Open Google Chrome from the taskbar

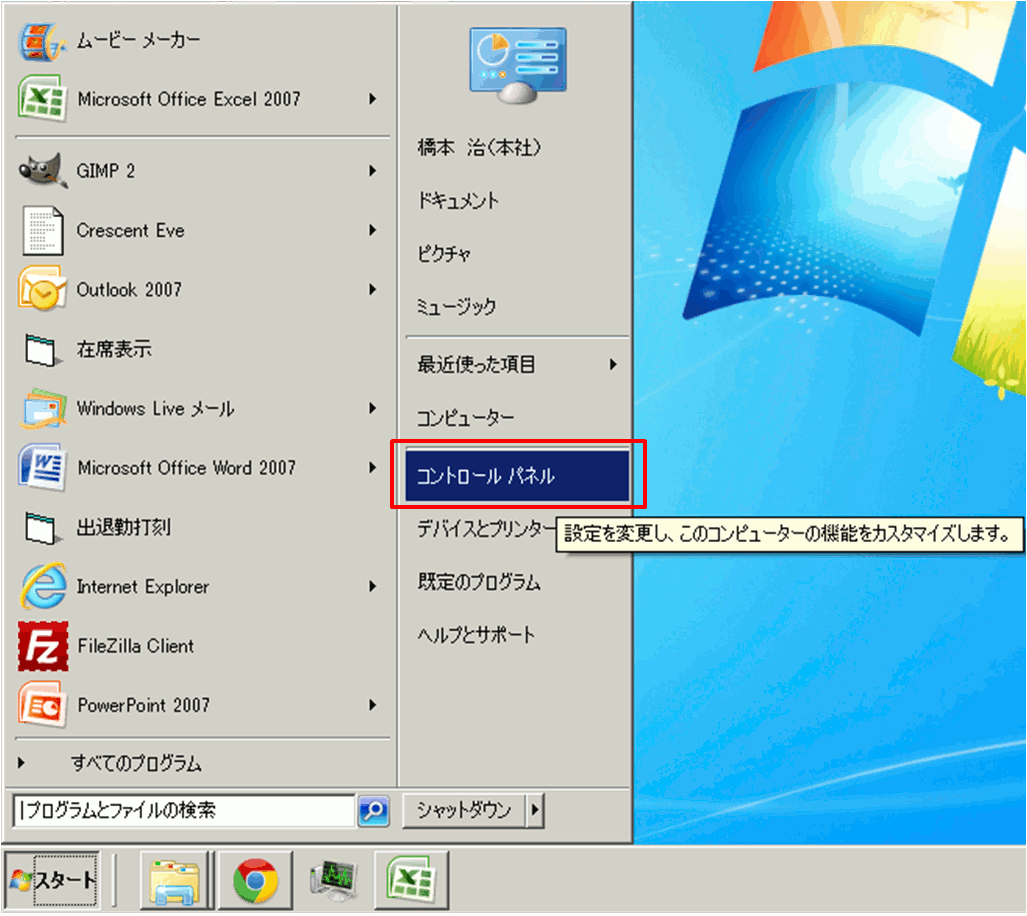point(255,880)
